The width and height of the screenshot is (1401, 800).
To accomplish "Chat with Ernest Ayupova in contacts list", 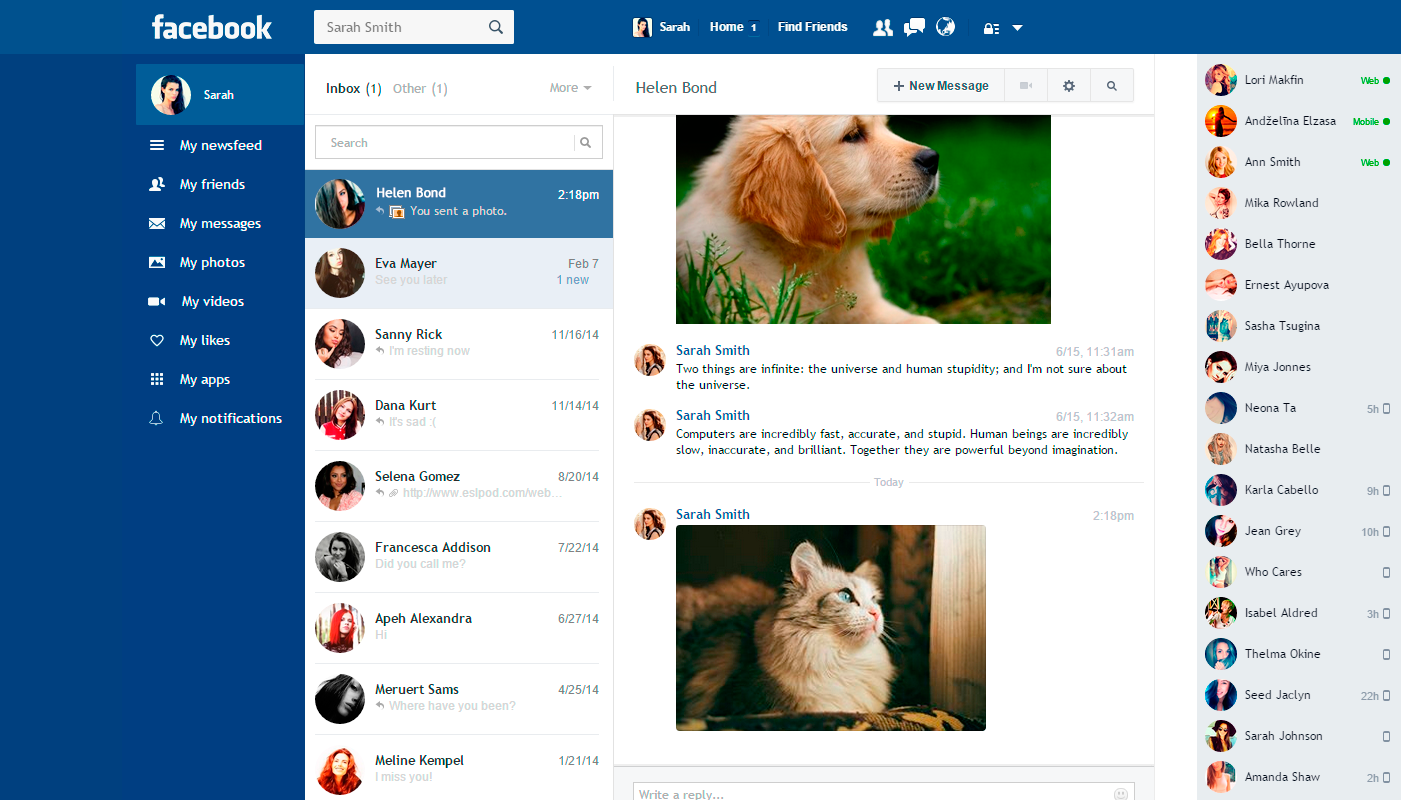I will point(1297,285).
